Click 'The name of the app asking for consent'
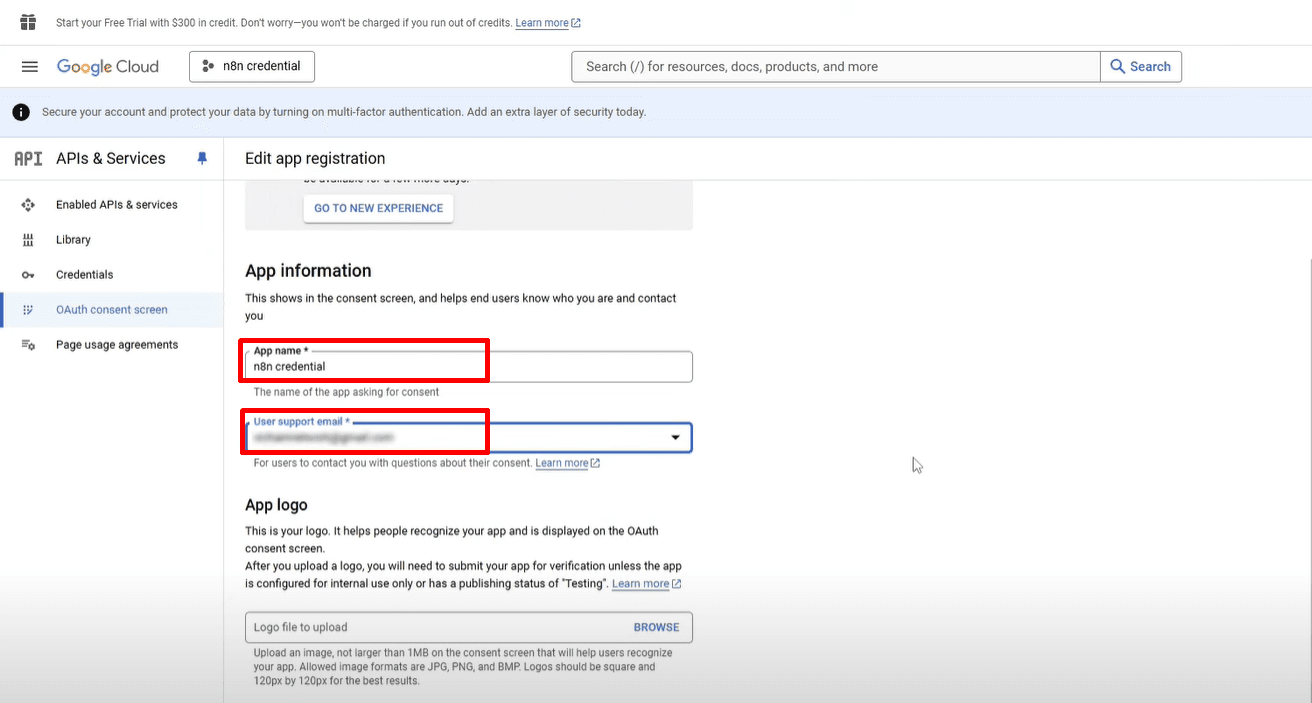The width and height of the screenshot is (1312, 703). pyautogui.click(x=346, y=392)
